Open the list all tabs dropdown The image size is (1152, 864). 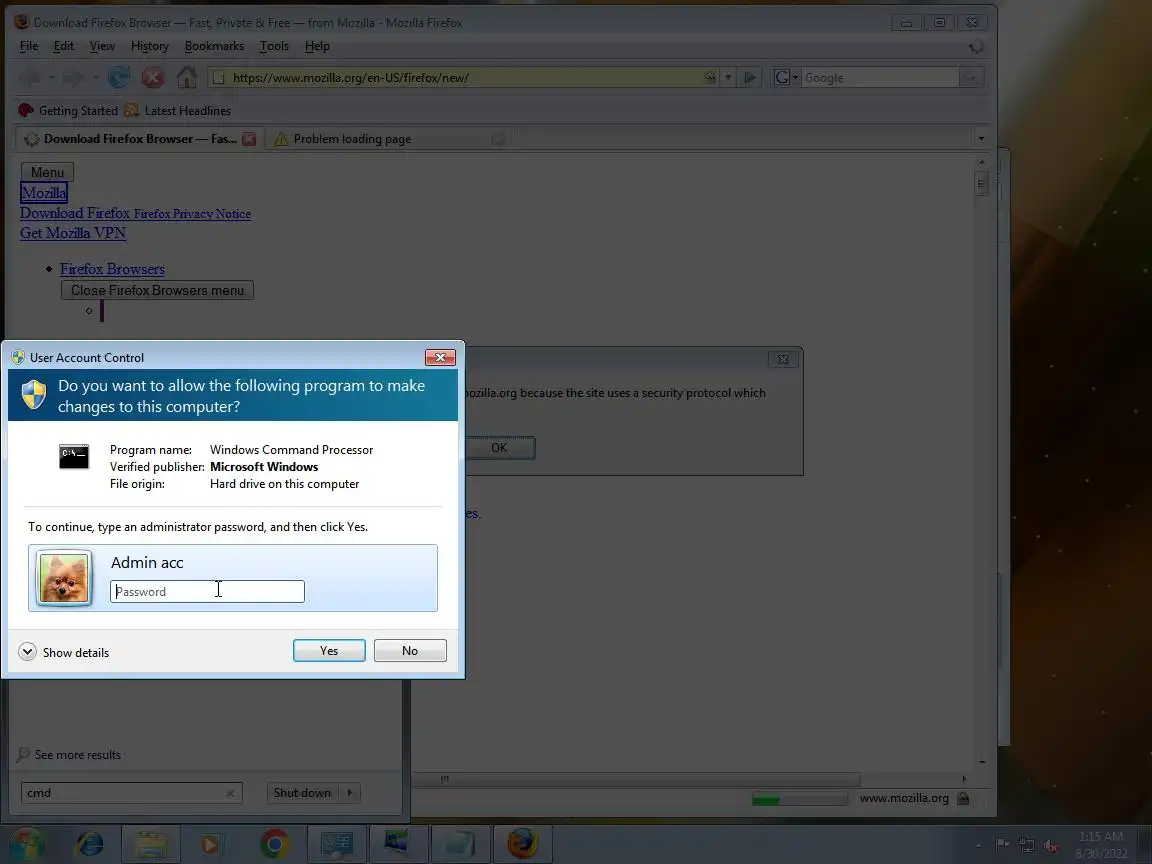click(981, 138)
